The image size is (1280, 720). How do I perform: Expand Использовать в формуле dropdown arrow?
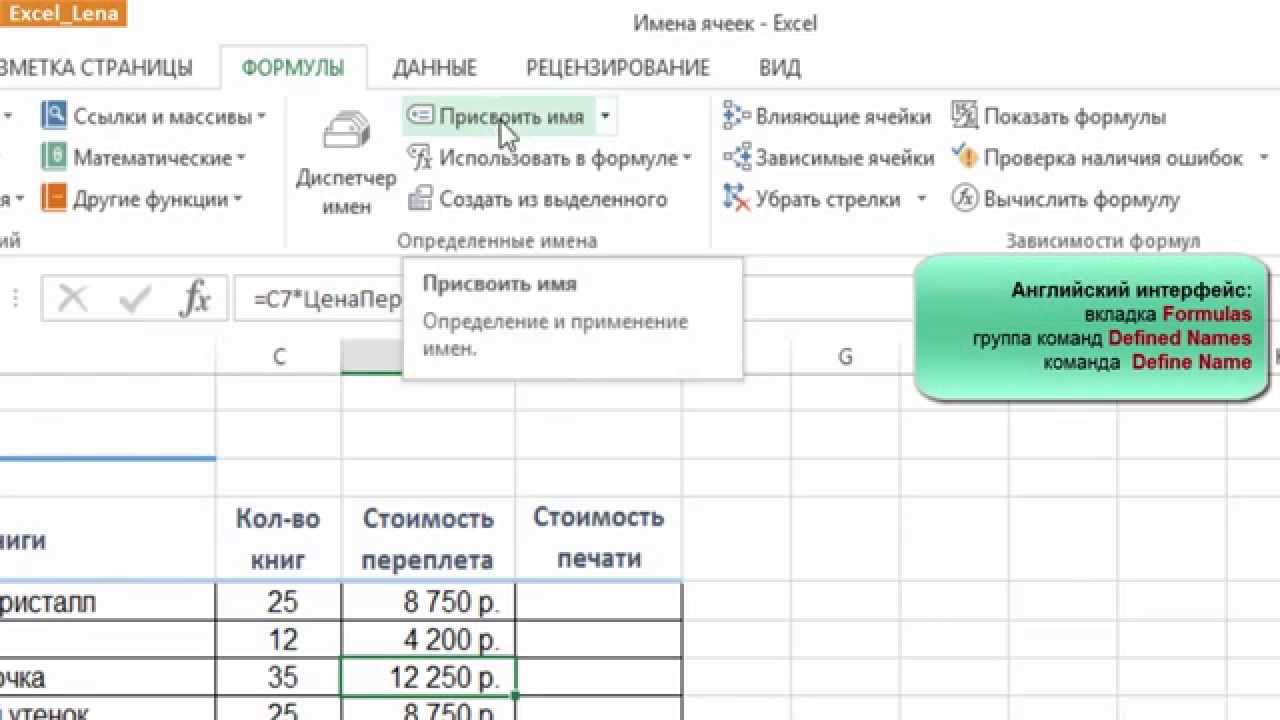(687, 158)
